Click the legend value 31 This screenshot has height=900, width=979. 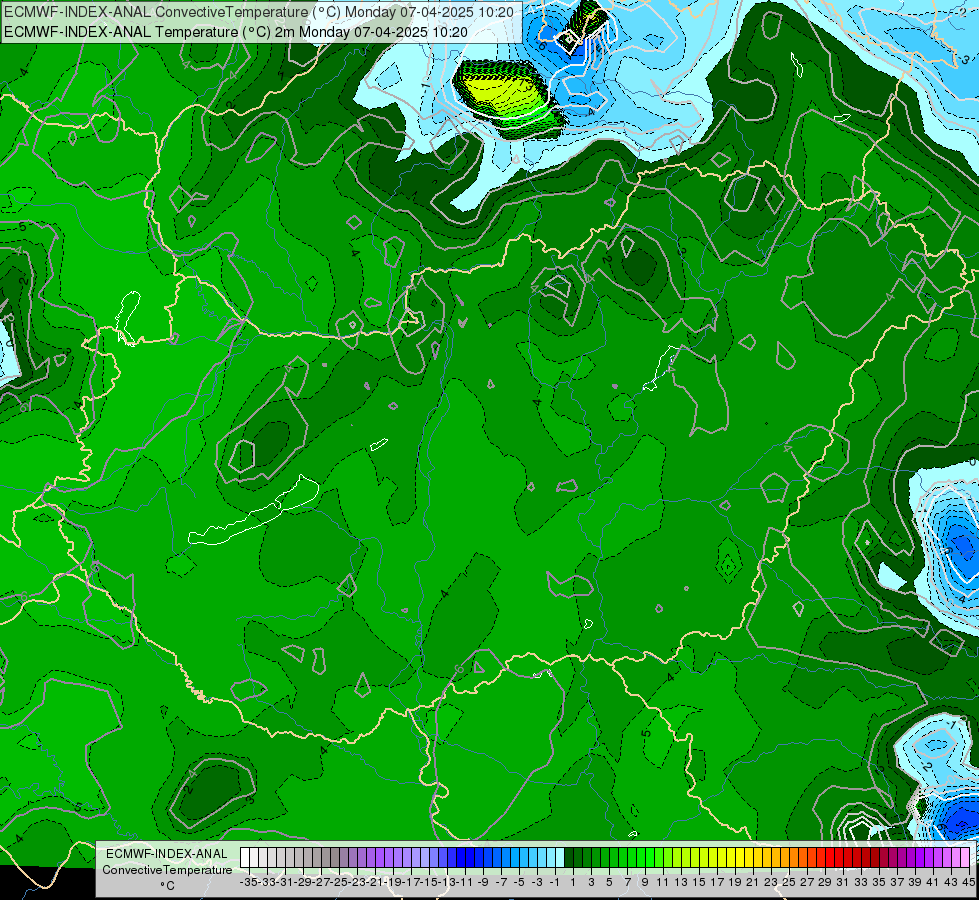(843, 882)
